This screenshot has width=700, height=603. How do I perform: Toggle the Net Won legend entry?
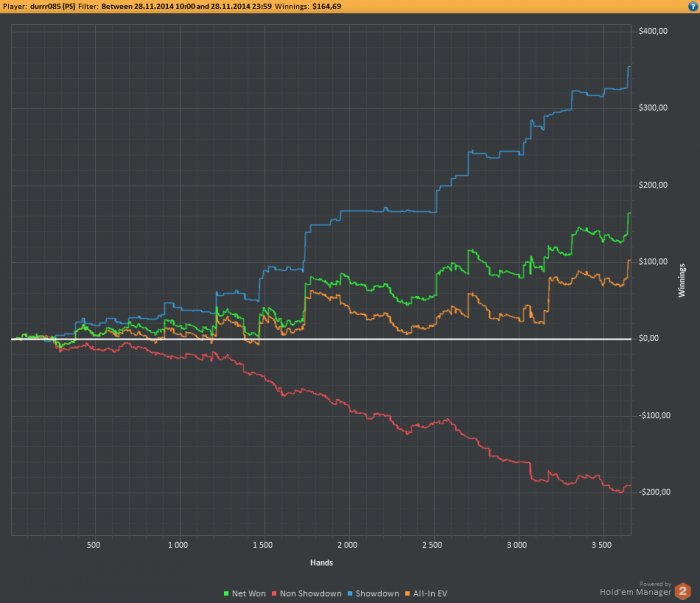245,594
